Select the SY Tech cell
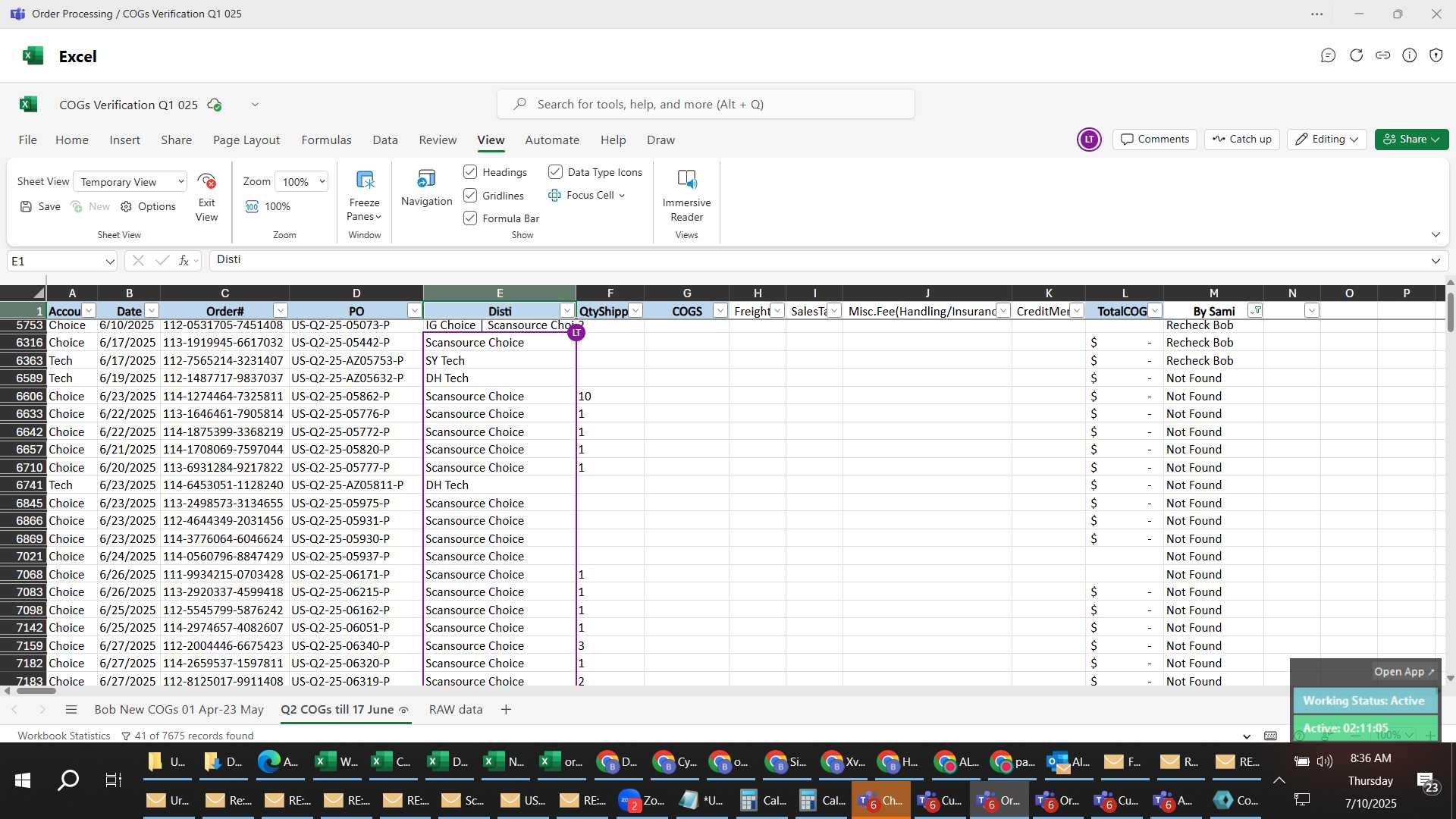 click(x=499, y=361)
